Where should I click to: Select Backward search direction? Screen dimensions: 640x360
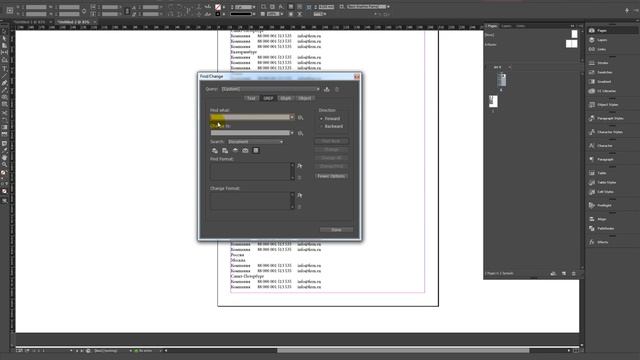(x=332, y=126)
